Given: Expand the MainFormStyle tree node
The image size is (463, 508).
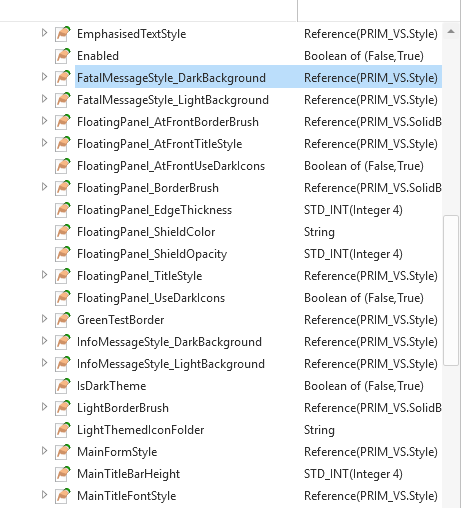Looking at the screenshot, I should (x=44, y=451).
